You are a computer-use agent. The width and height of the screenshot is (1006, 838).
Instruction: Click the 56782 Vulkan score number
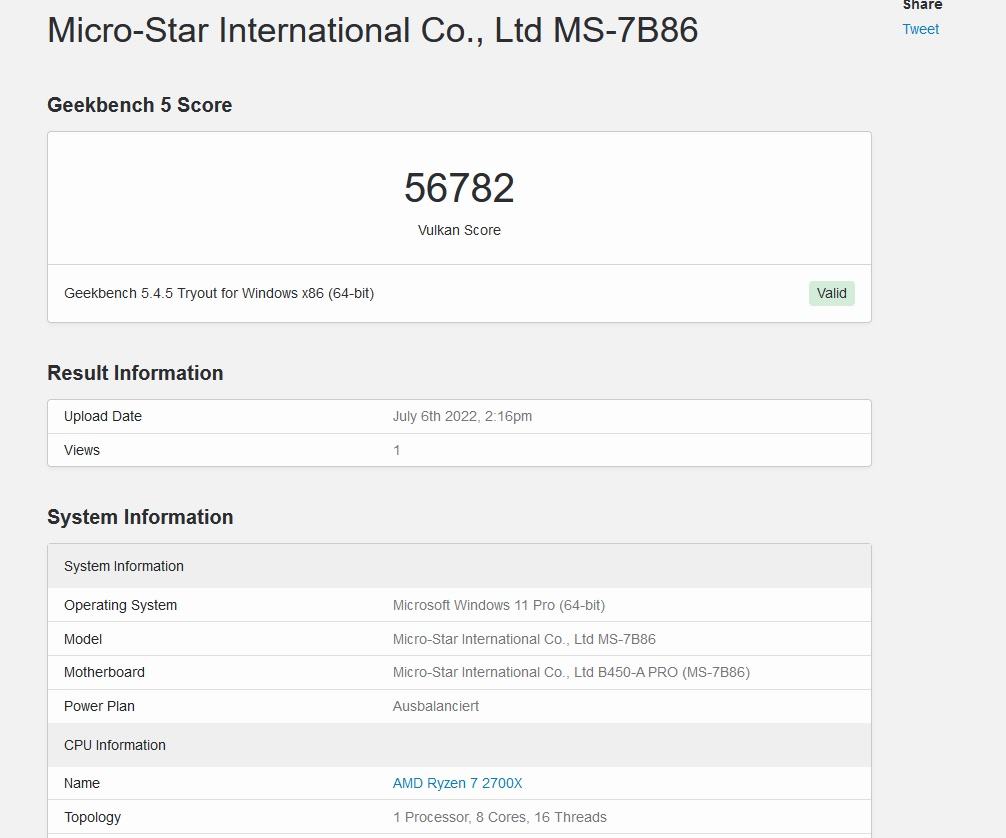click(459, 187)
